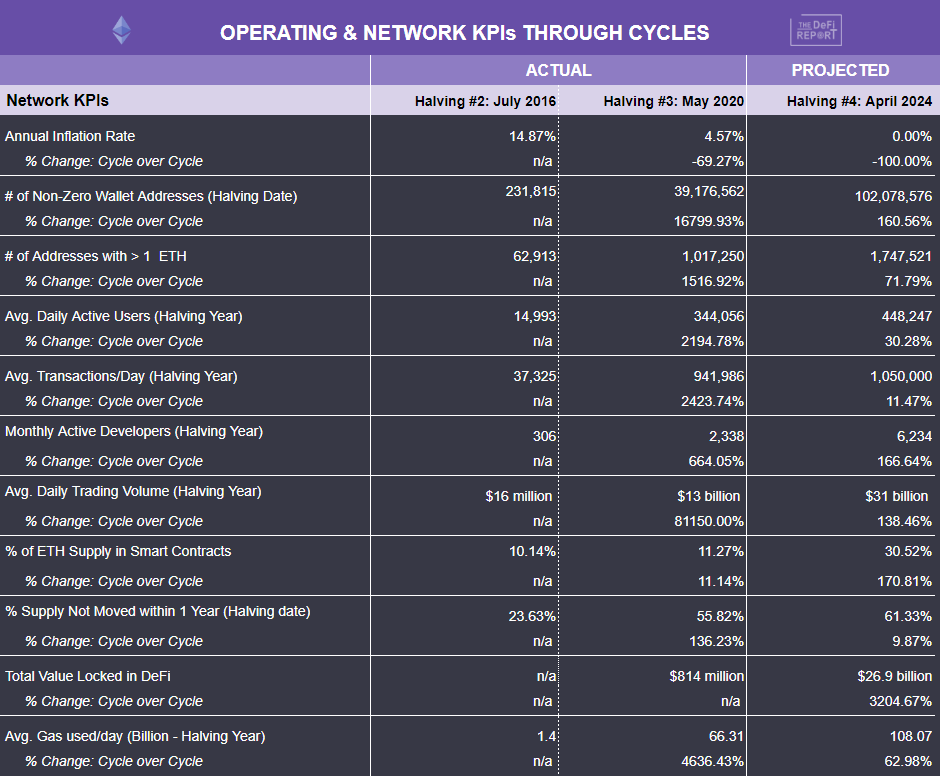This screenshot has height=776, width=940.
Task: Click '# of Addresses with > 1 ETH' label
Action: pyautogui.click(x=96, y=256)
